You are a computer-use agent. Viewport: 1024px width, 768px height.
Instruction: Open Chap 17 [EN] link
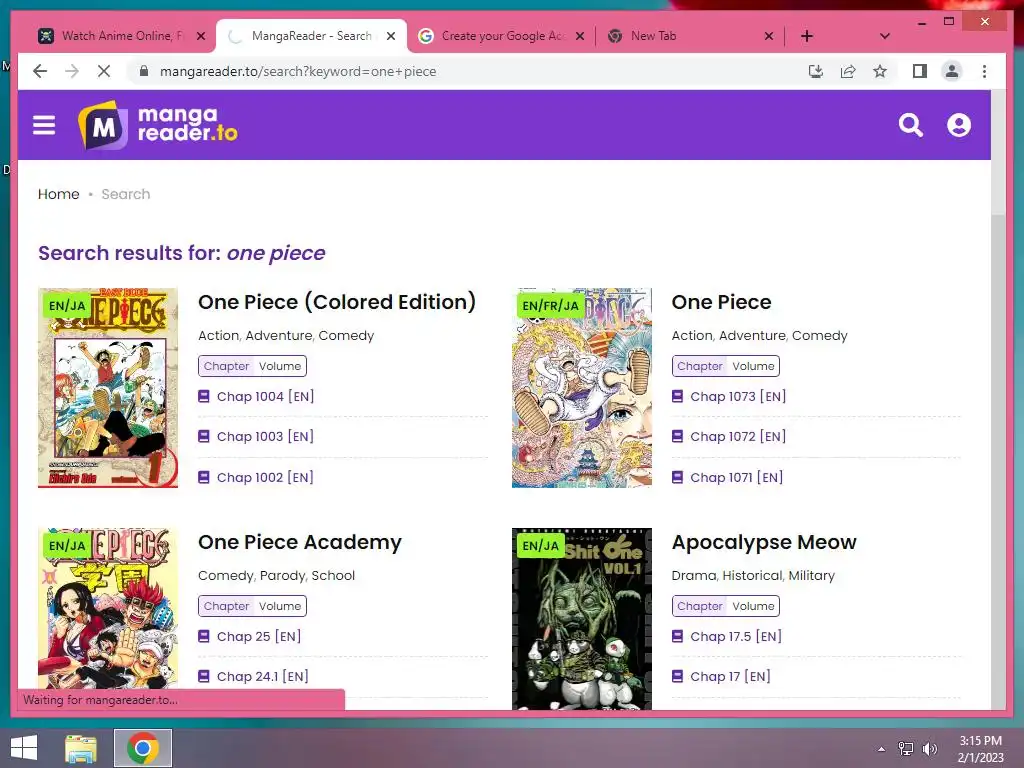coord(730,677)
